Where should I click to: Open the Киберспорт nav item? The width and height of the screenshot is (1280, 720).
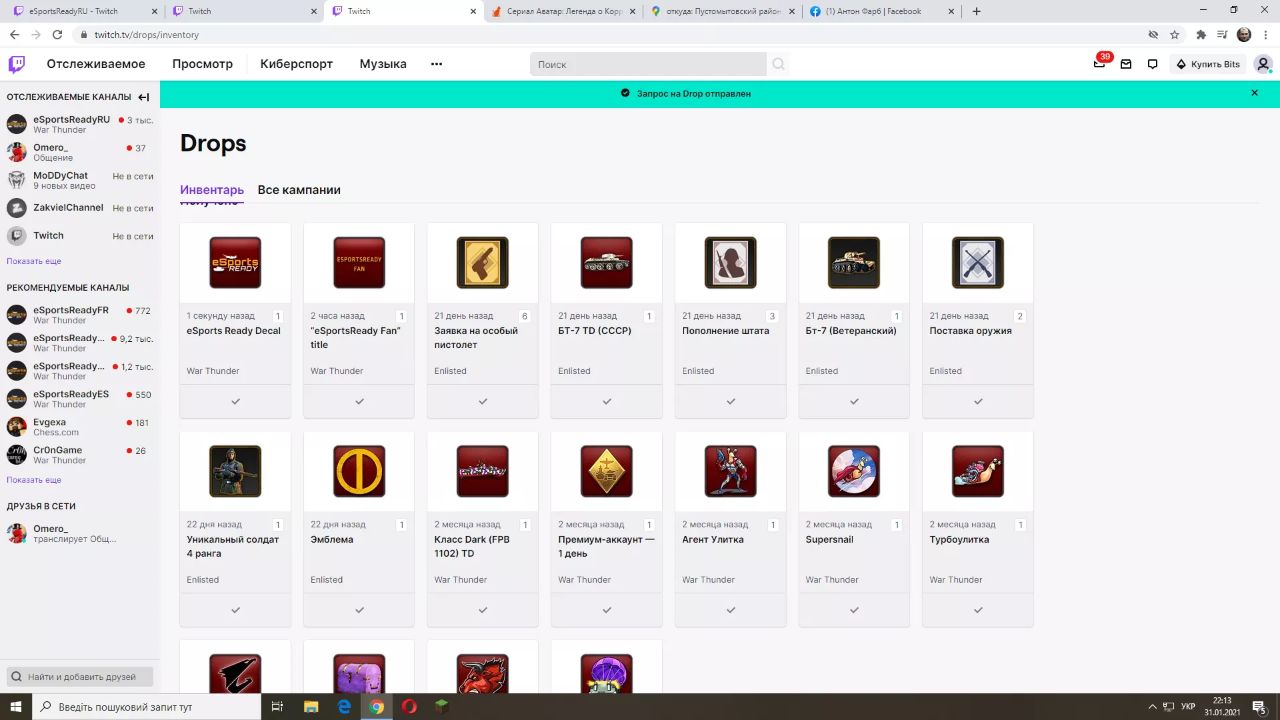click(296, 64)
